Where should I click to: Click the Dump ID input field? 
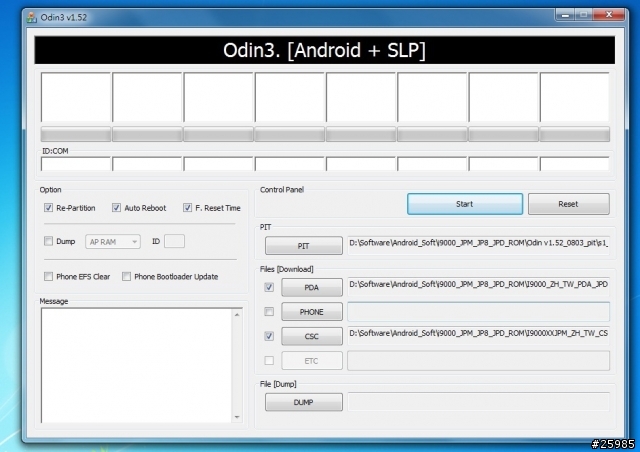[174, 241]
